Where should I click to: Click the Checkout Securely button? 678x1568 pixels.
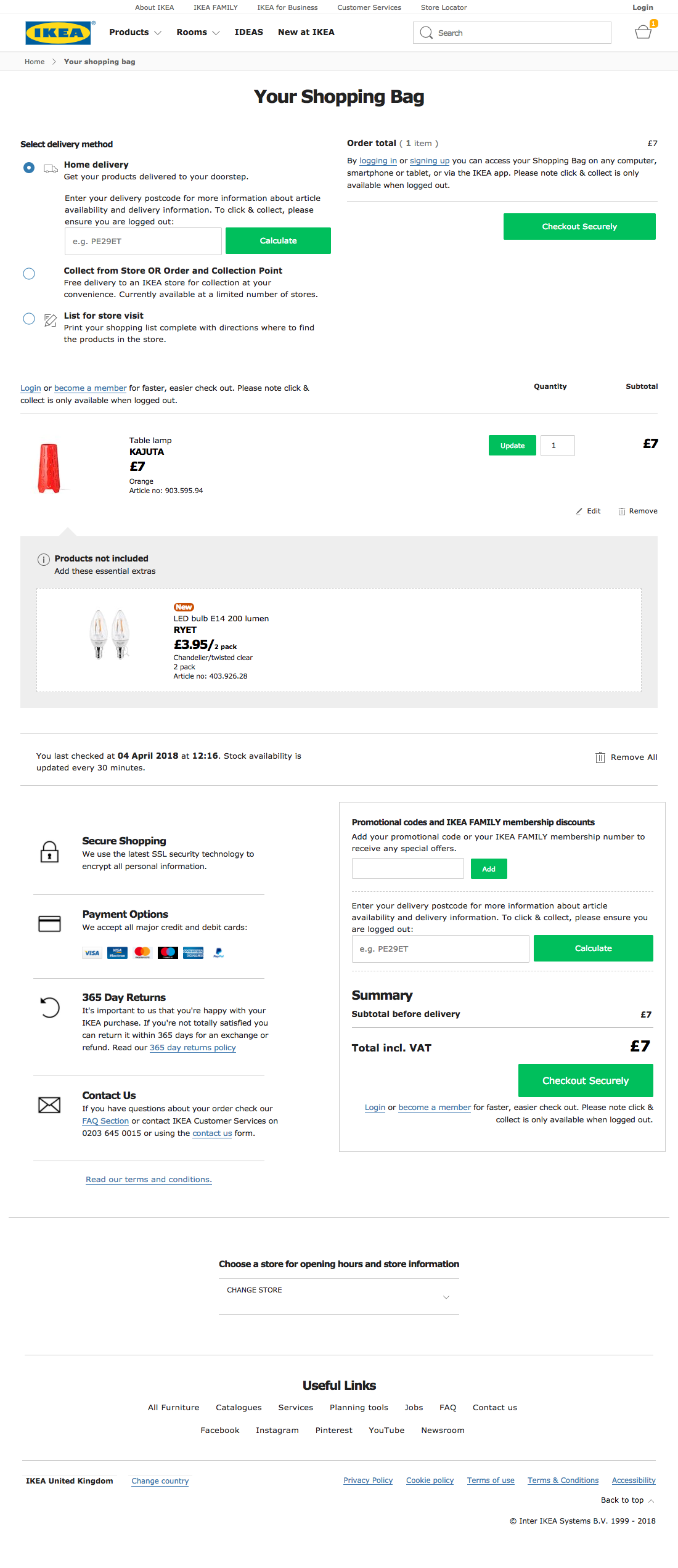(x=579, y=226)
